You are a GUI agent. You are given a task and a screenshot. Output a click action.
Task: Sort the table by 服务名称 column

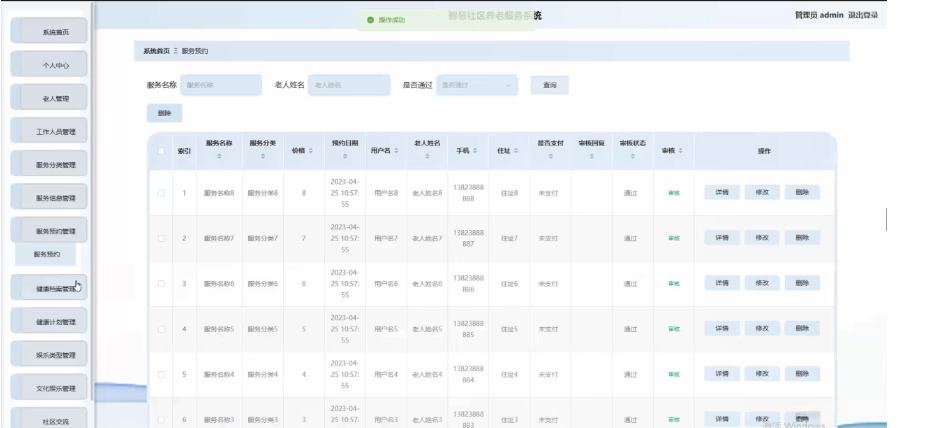[219, 157]
